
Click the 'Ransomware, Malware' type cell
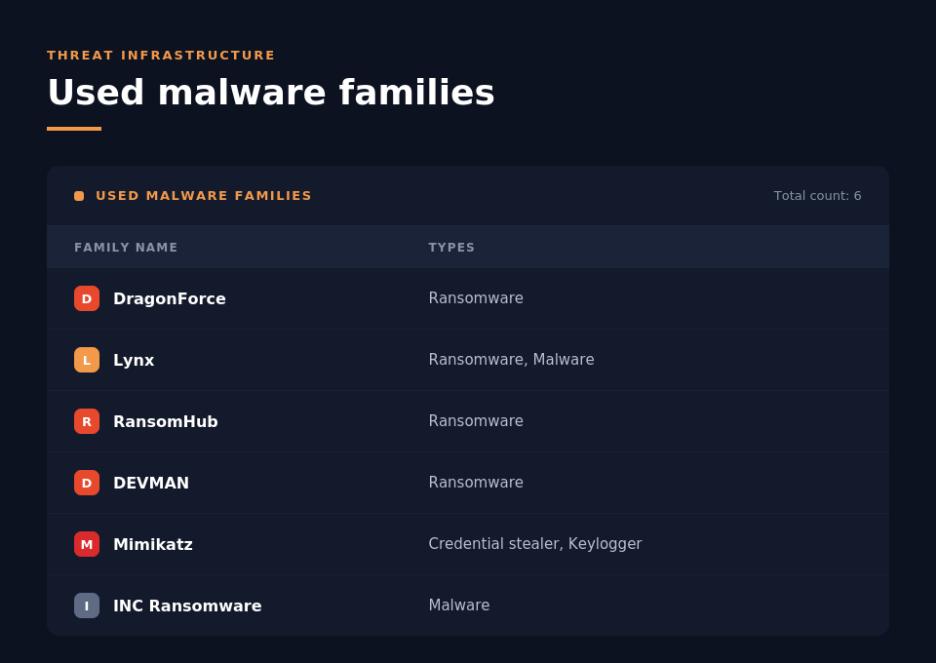pos(511,359)
